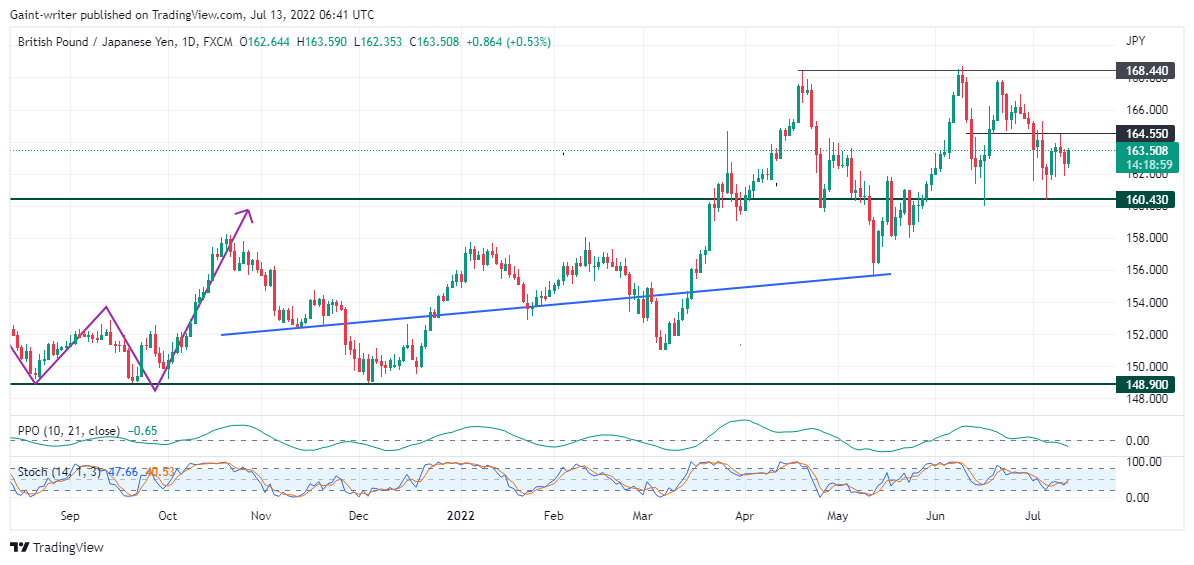Click the 148.000 price axis tick

pos(1146,398)
